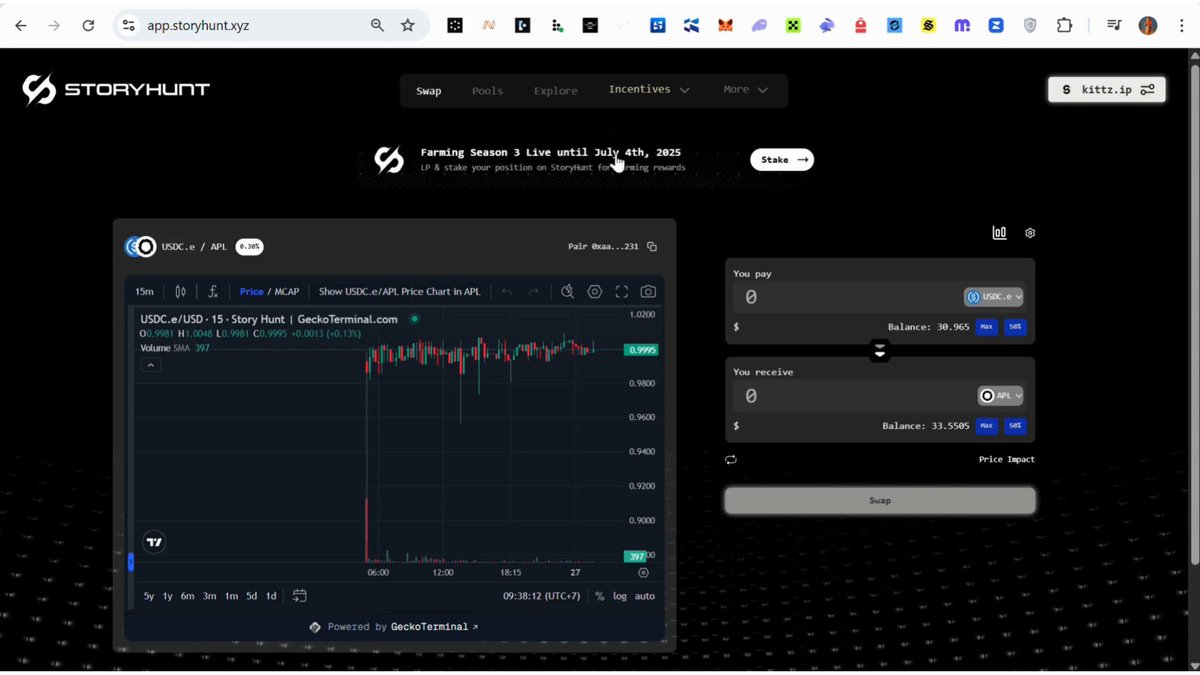Select the 6m time range

click(187, 596)
